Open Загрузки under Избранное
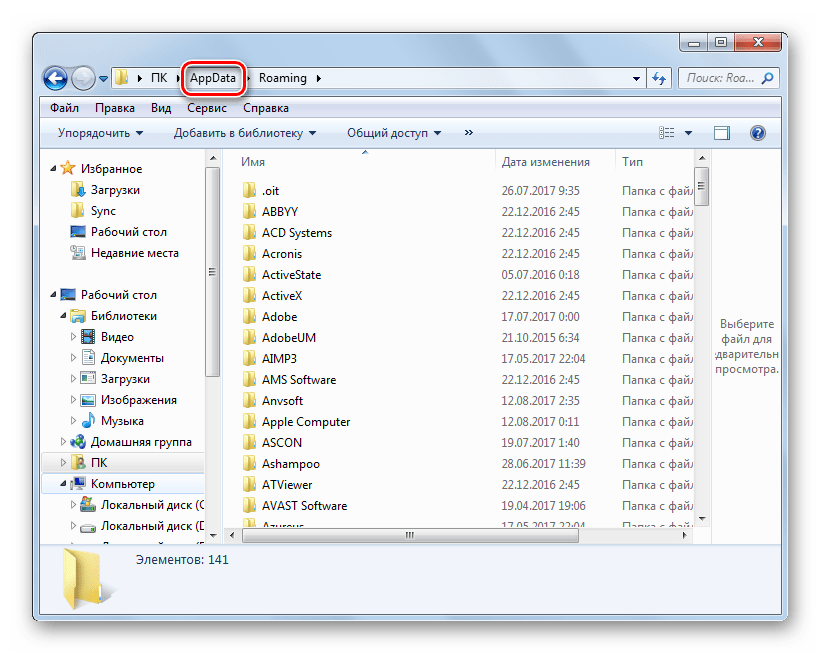Viewport: 821px width, 654px height. [x=115, y=190]
